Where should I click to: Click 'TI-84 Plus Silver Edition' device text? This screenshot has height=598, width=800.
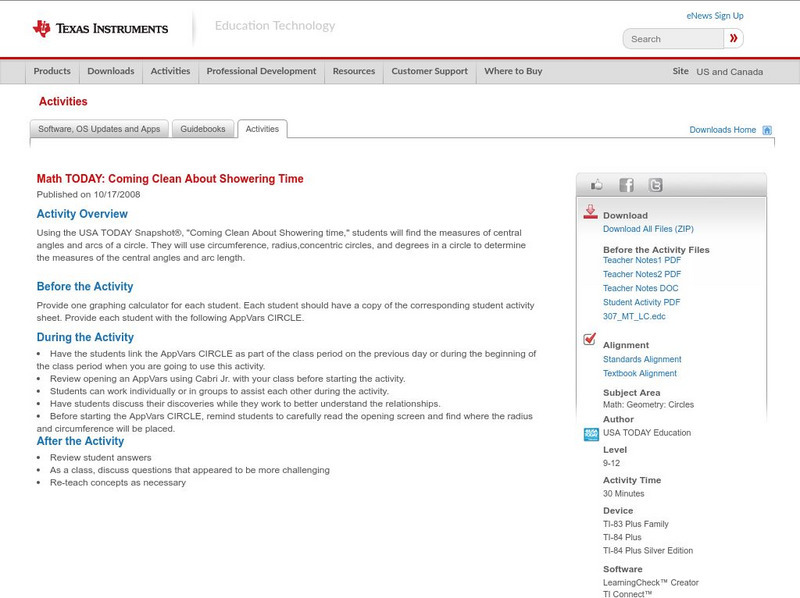(648, 551)
